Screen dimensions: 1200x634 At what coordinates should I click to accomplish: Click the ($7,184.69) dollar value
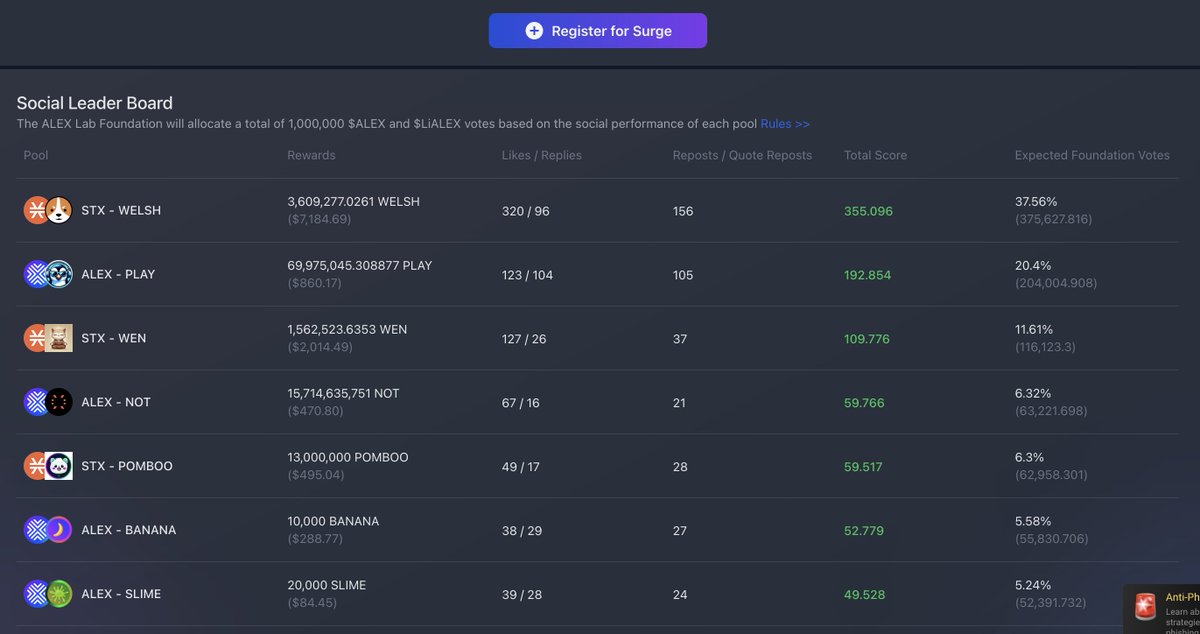coord(319,219)
